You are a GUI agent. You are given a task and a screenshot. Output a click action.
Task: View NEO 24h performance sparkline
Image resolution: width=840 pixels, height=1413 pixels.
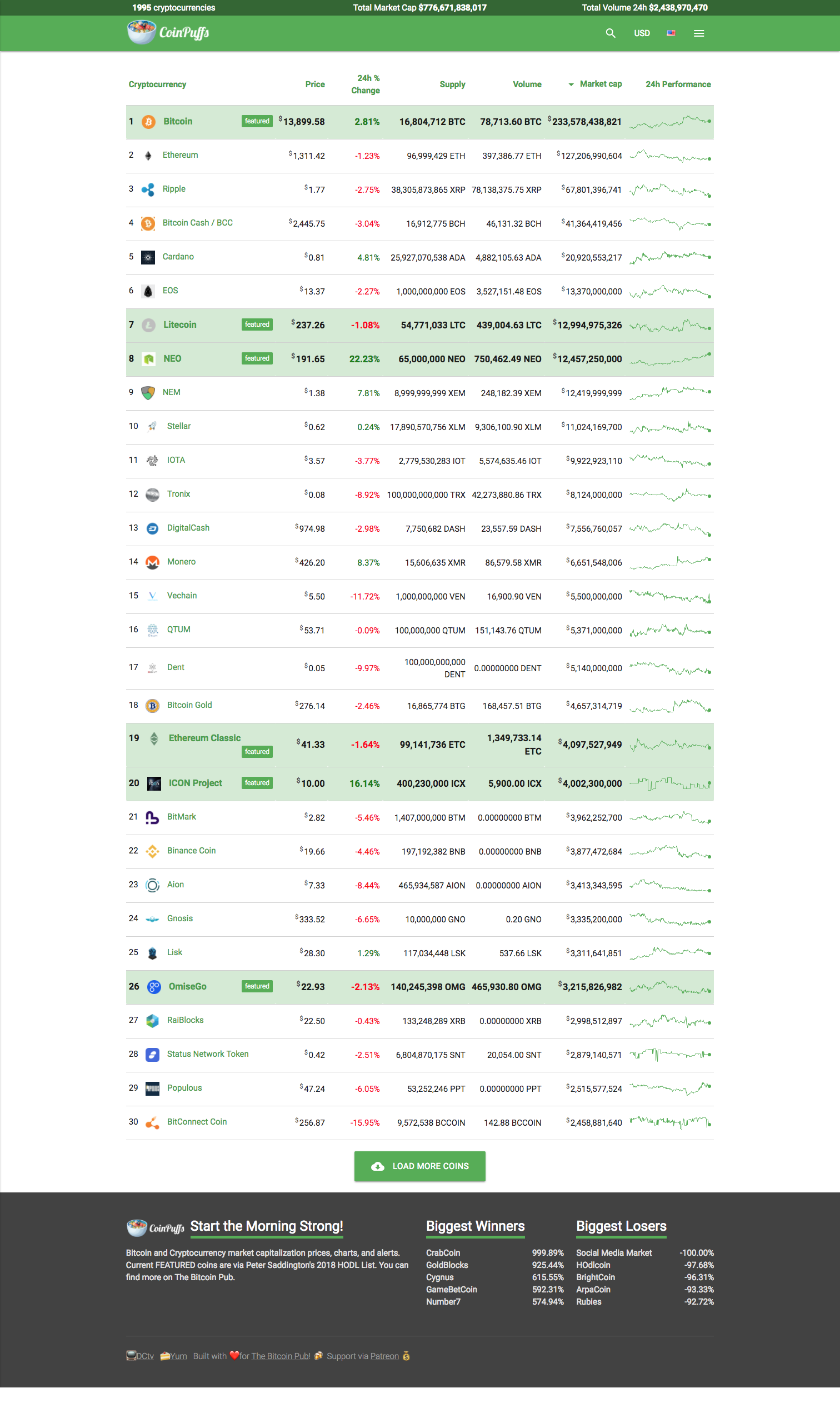click(x=670, y=359)
